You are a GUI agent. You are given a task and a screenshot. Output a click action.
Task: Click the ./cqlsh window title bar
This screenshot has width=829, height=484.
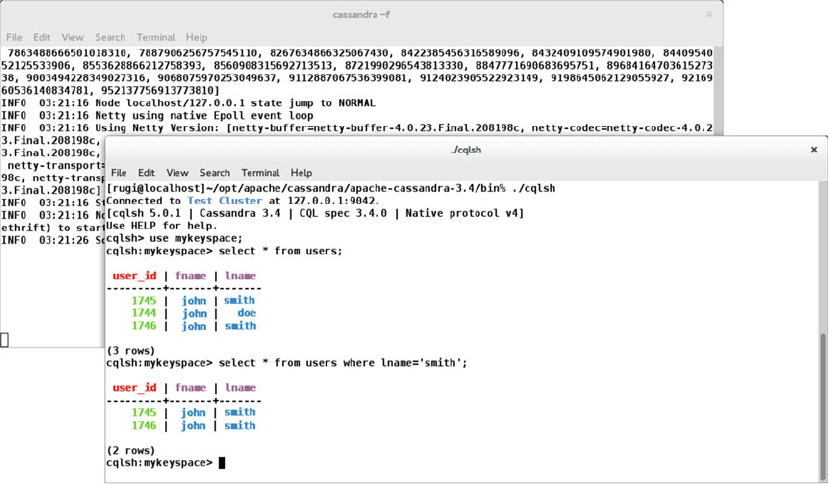466,150
